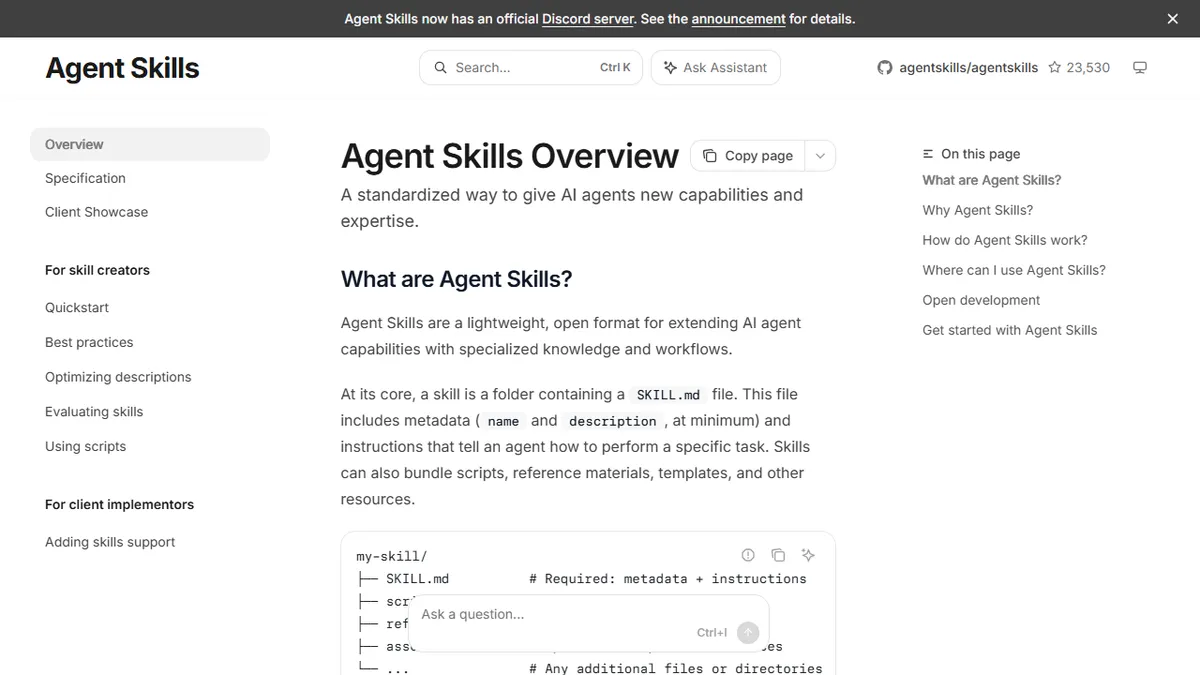Select Overview in the sidebar
The image size is (1200, 675).
pyautogui.click(x=150, y=144)
